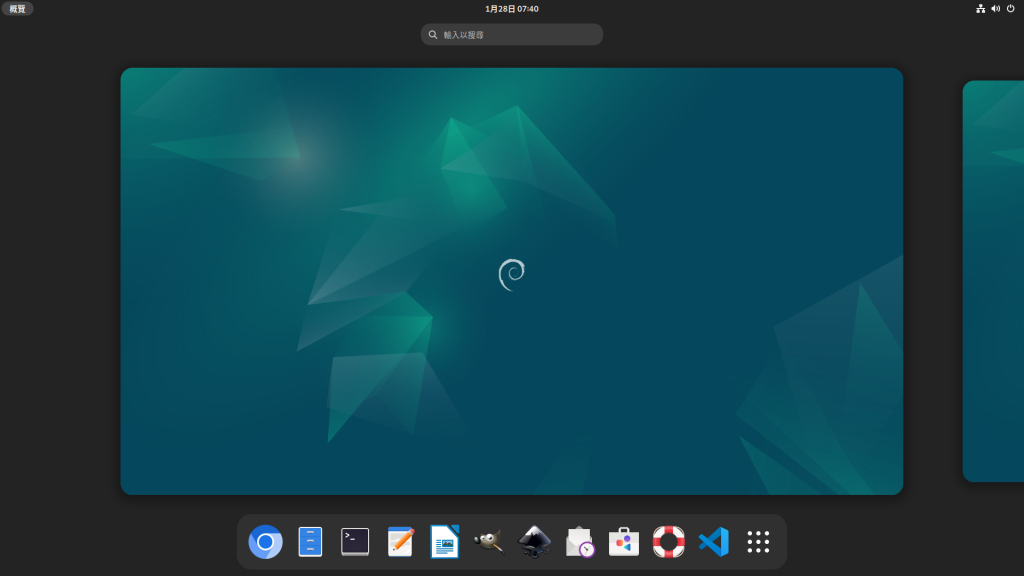Launch the Text Editor notepad icon
The image size is (1024, 576).
(400, 542)
